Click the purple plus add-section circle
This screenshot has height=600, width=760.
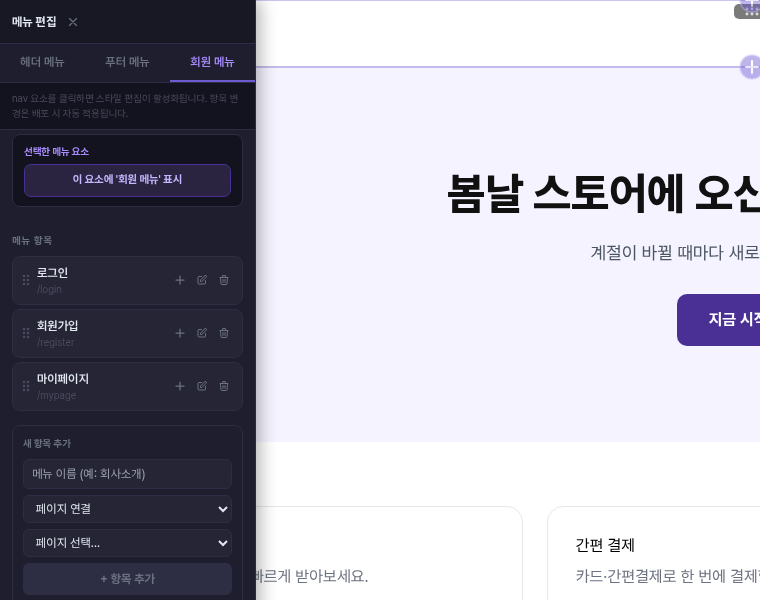point(750,67)
